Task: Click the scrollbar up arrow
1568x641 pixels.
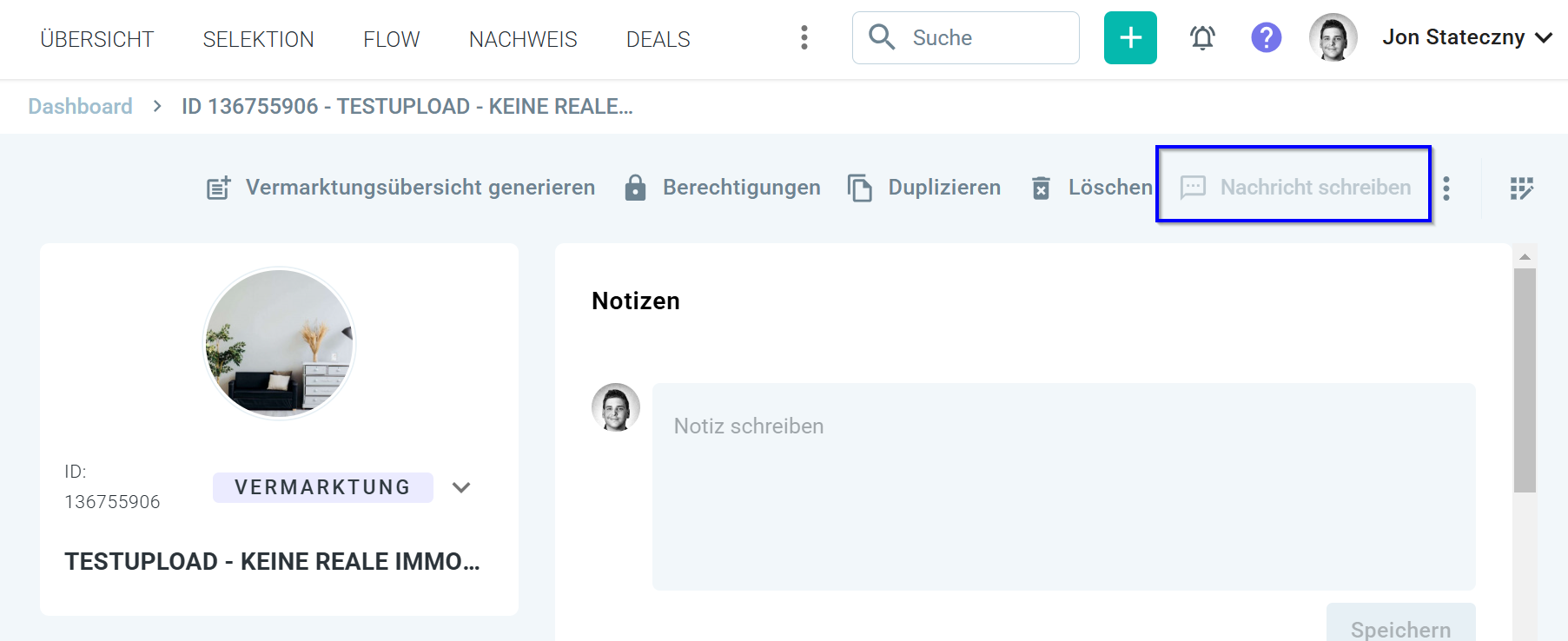Action: tap(1525, 257)
